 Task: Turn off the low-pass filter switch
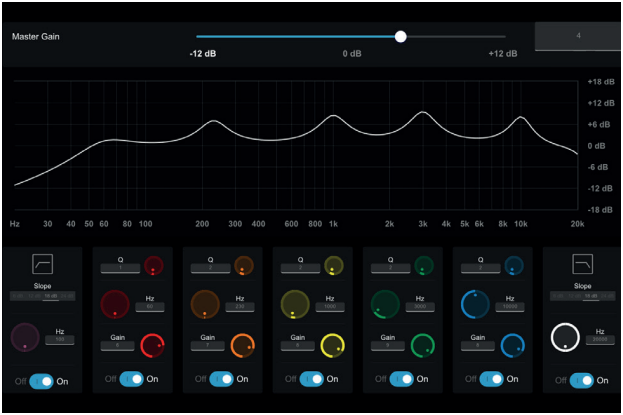tap(582, 380)
